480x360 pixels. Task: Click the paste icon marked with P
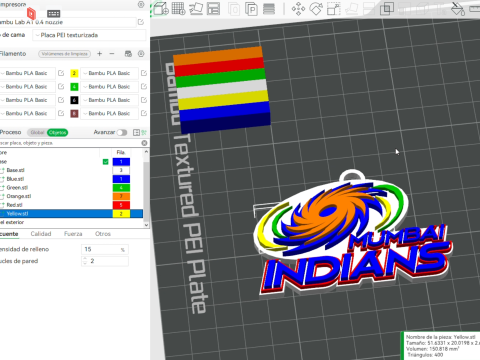251,9
